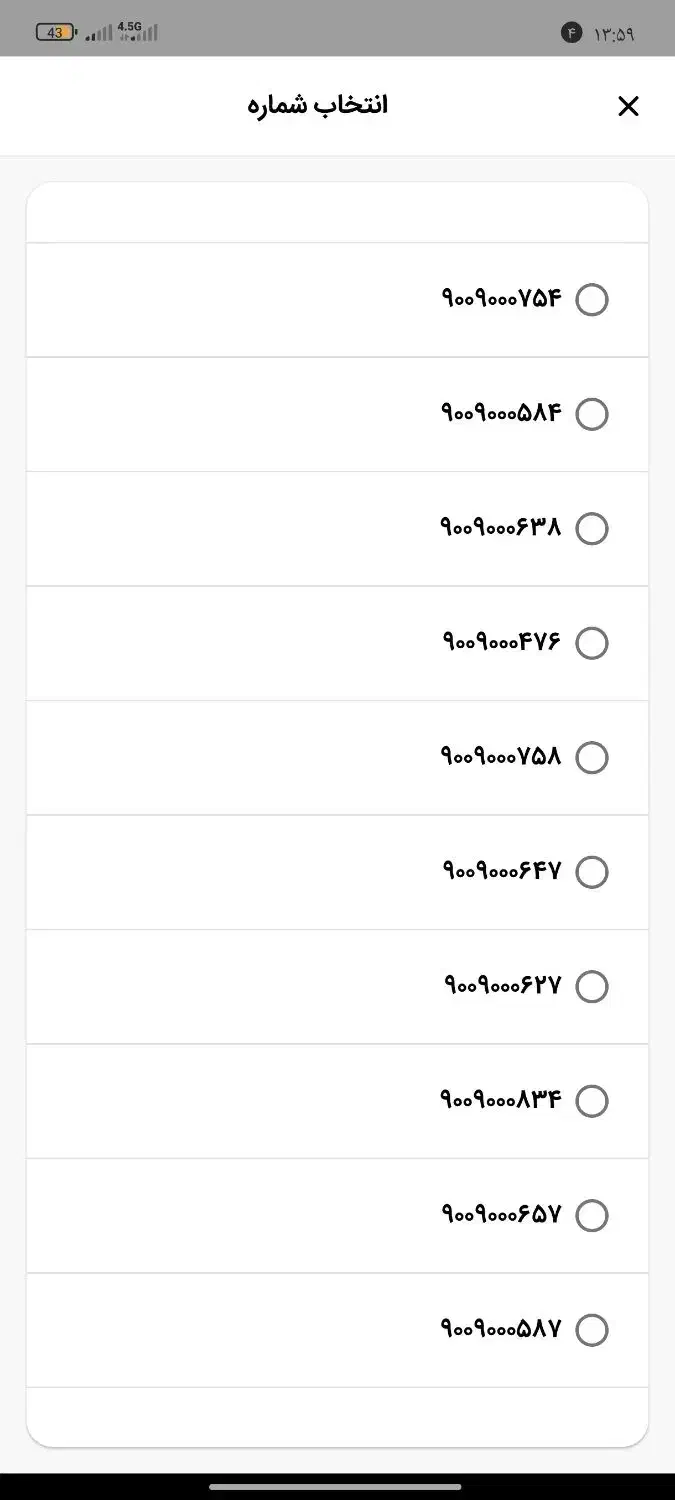
Task: Select phone number ۹۰۰۹۰۰۰۶۲۷
Action: point(592,986)
